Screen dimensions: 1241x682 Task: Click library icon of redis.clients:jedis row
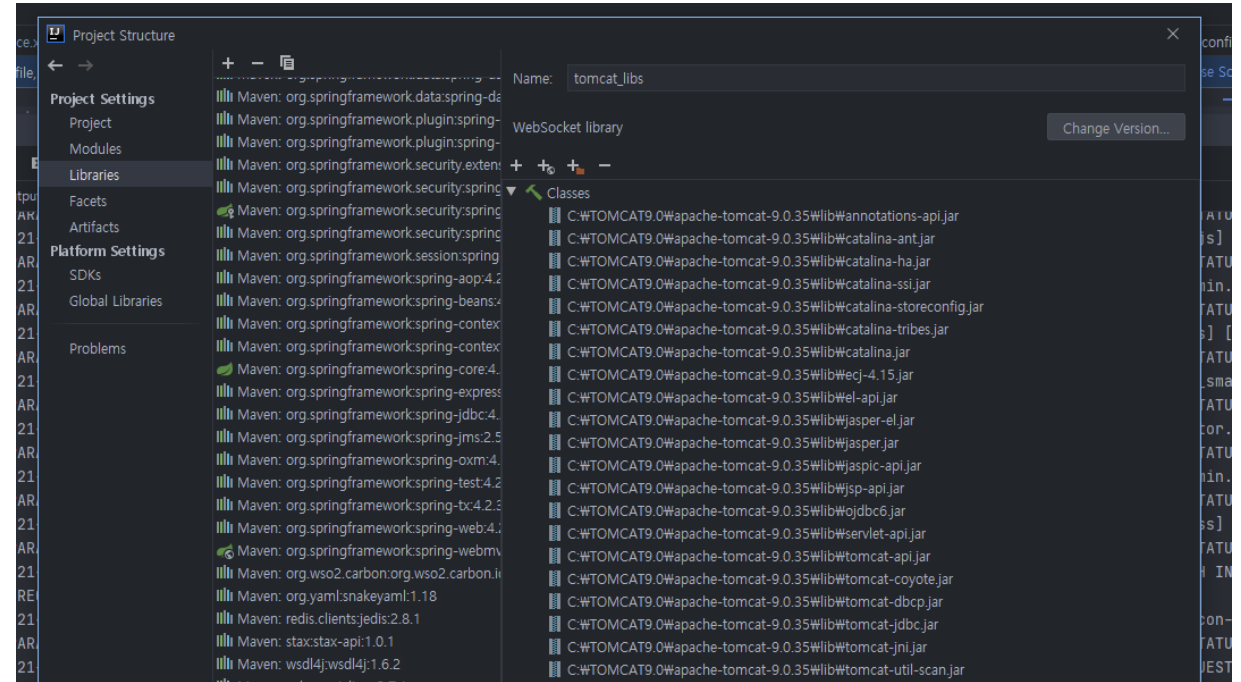[225, 619]
